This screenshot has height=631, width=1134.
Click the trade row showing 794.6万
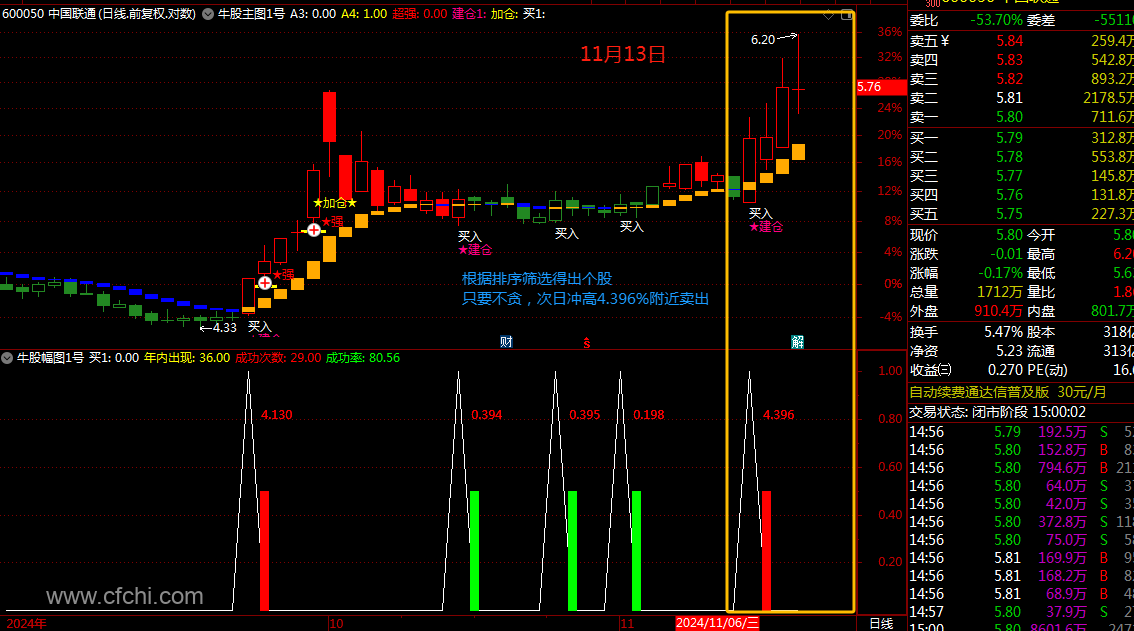(x=1021, y=467)
